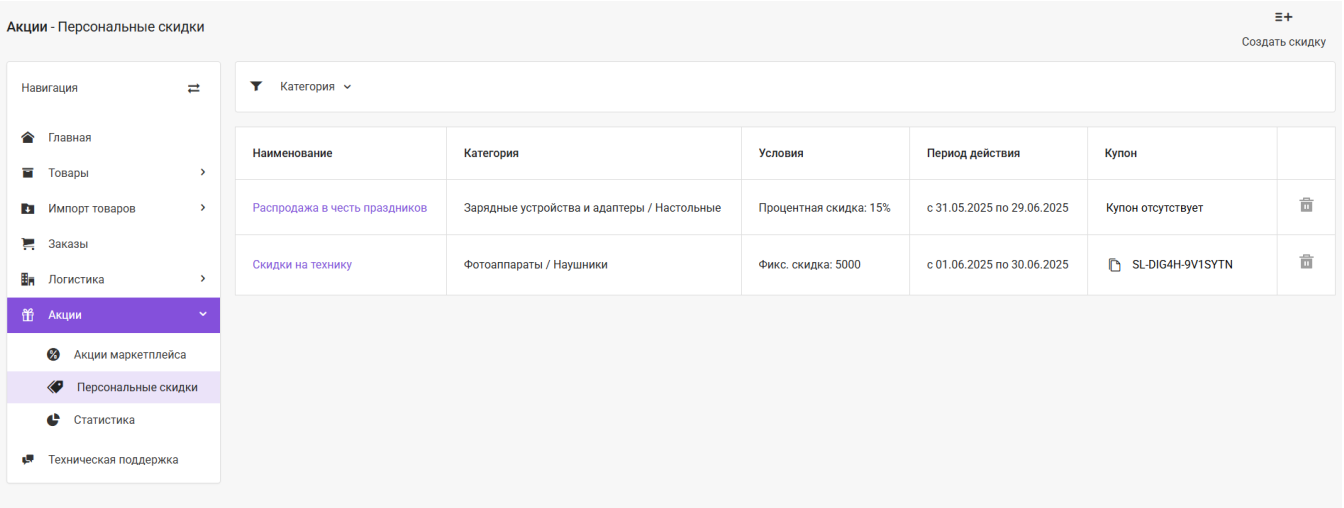Click the Главная home icon
The height and width of the screenshot is (508, 1344).
28,137
